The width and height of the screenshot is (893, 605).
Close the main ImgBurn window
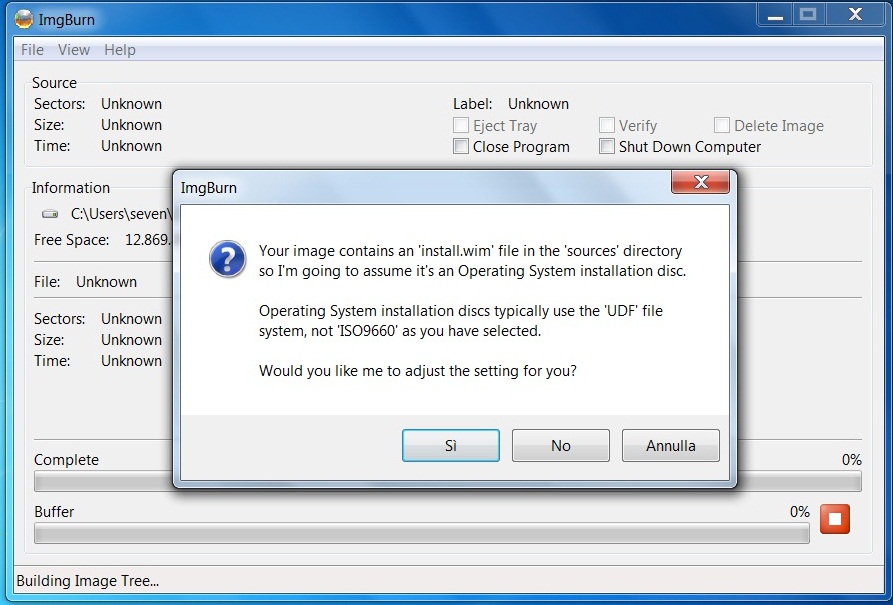pyautogui.click(x=855, y=15)
